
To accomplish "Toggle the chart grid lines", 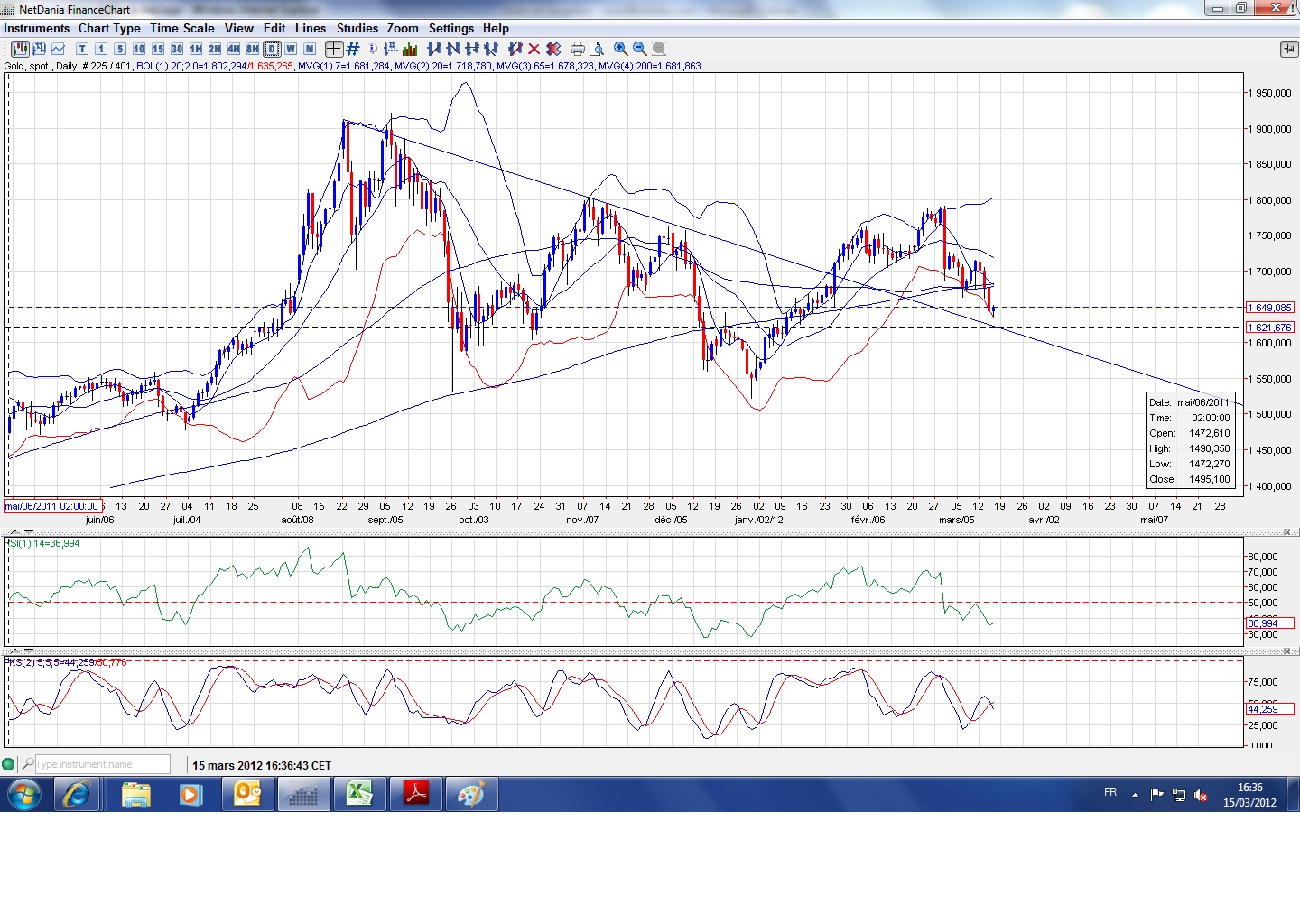I will tap(352, 48).
